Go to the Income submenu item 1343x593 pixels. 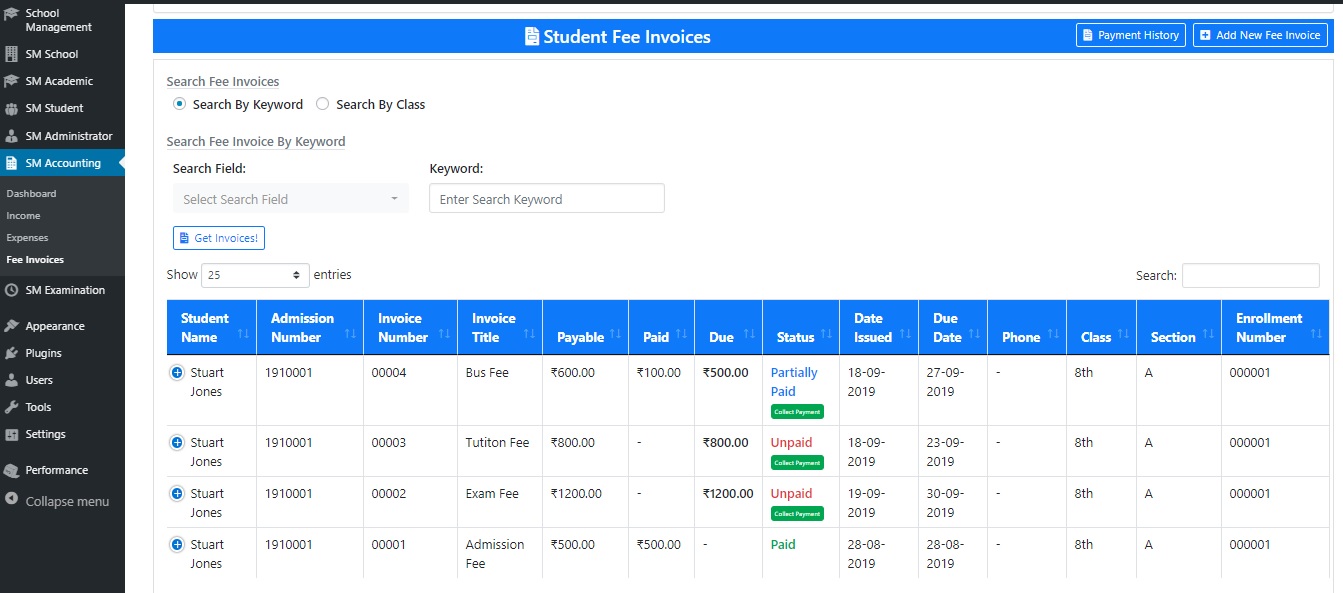pyautogui.click(x=21, y=215)
